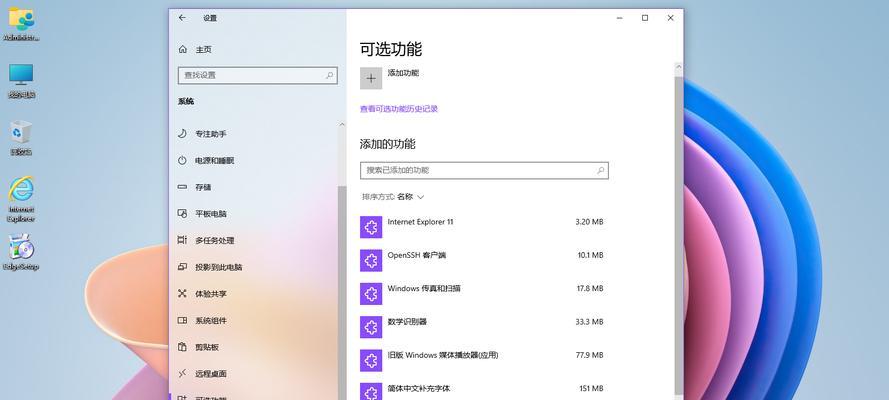Screen dimensions: 889x400
Task: Open the Administrator desktop folder icon
Action: tap(22, 19)
